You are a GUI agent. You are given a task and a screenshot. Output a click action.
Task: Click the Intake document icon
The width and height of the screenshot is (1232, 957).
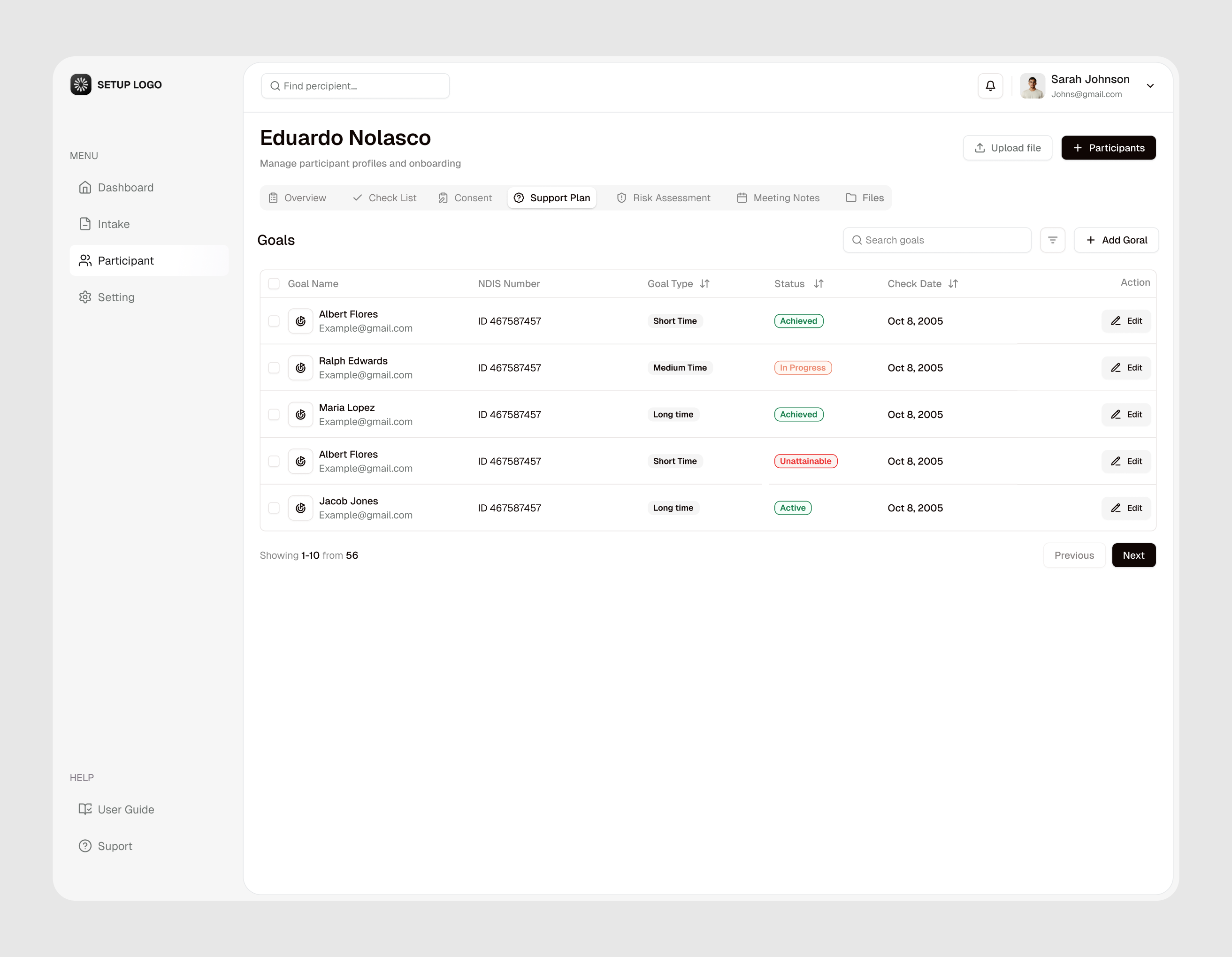click(x=85, y=223)
